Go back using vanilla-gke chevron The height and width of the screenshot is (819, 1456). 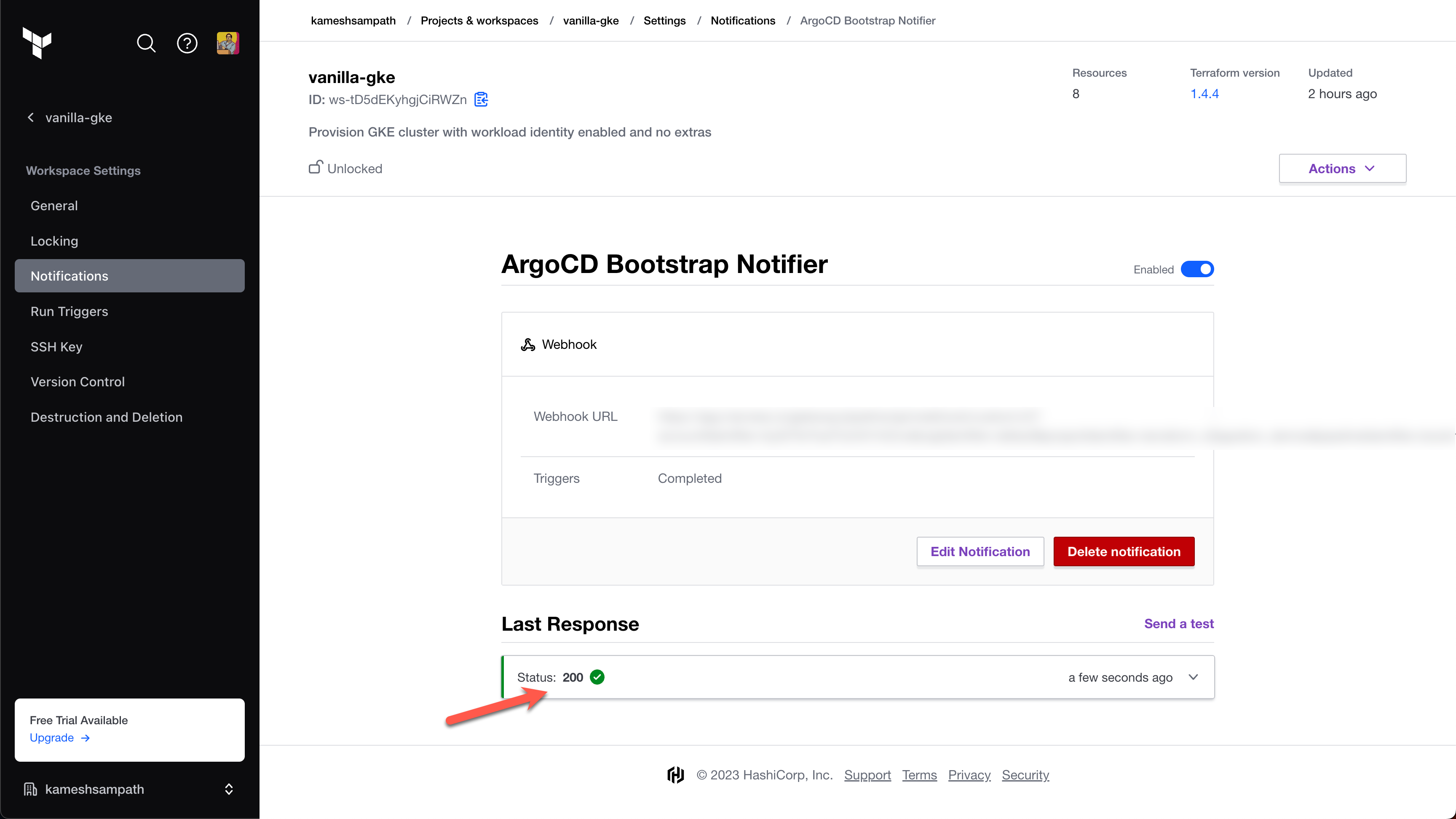click(31, 118)
